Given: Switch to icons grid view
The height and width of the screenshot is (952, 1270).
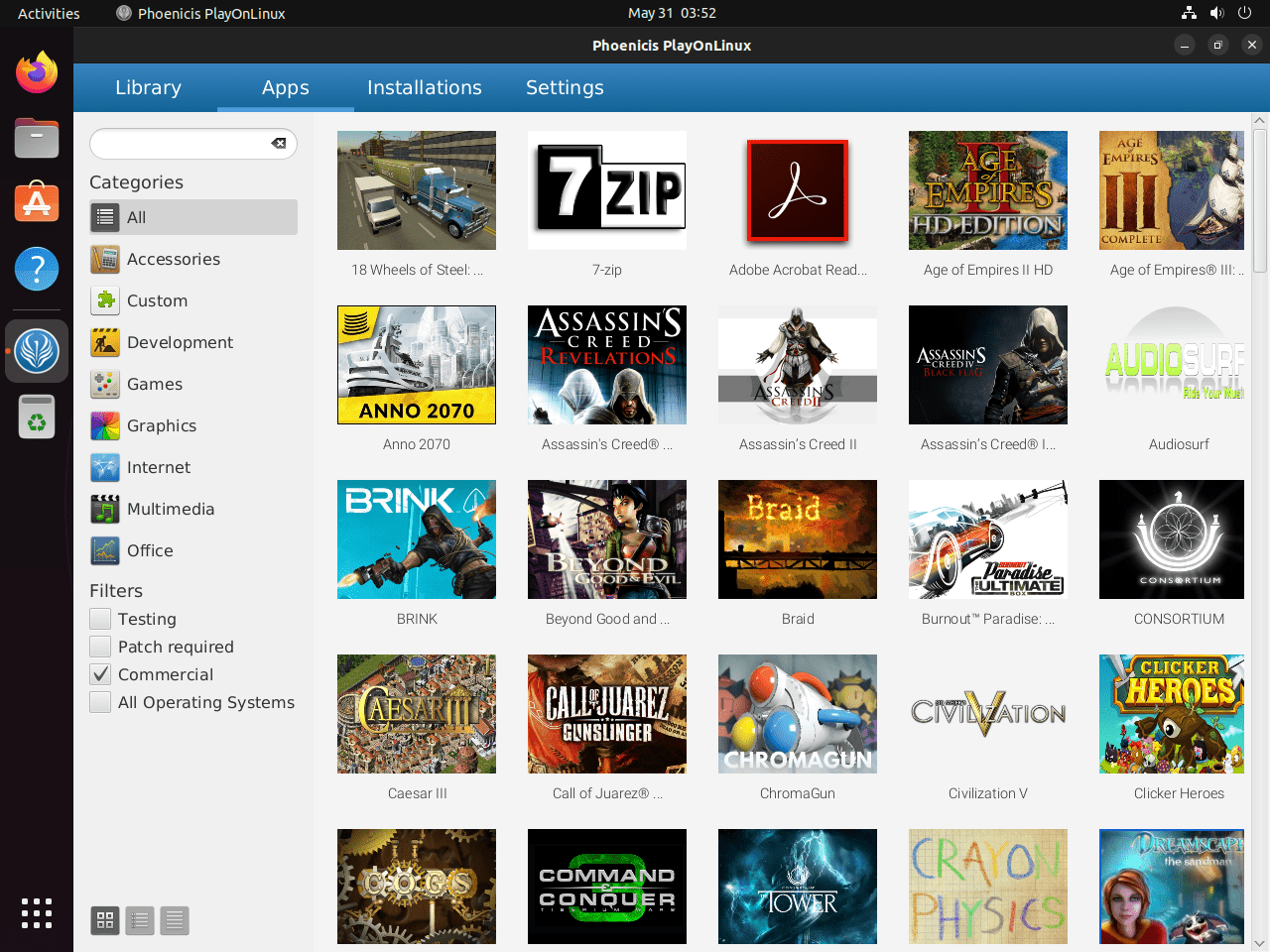Looking at the screenshot, I should (105, 920).
